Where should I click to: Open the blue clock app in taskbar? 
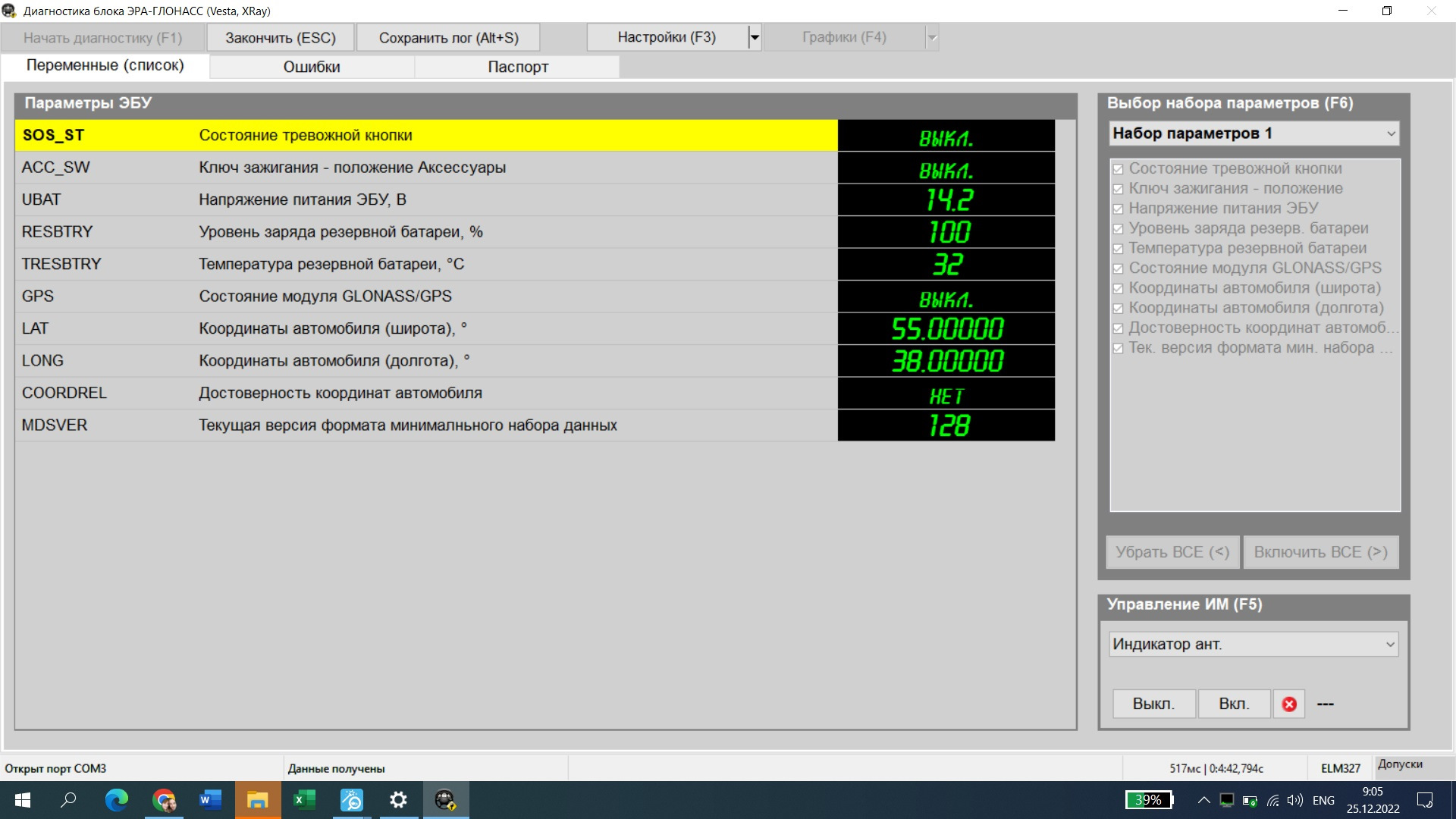[x=352, y=800]
